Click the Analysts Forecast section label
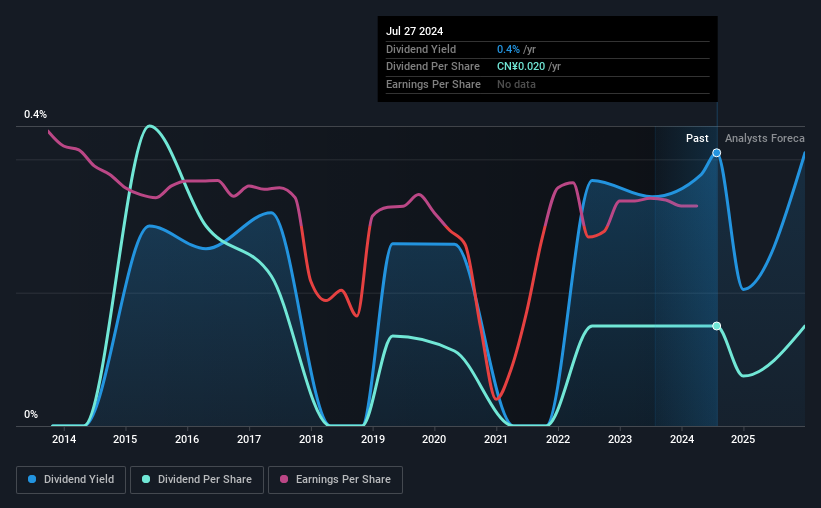 pyautogui.click(x=764, y=138)
